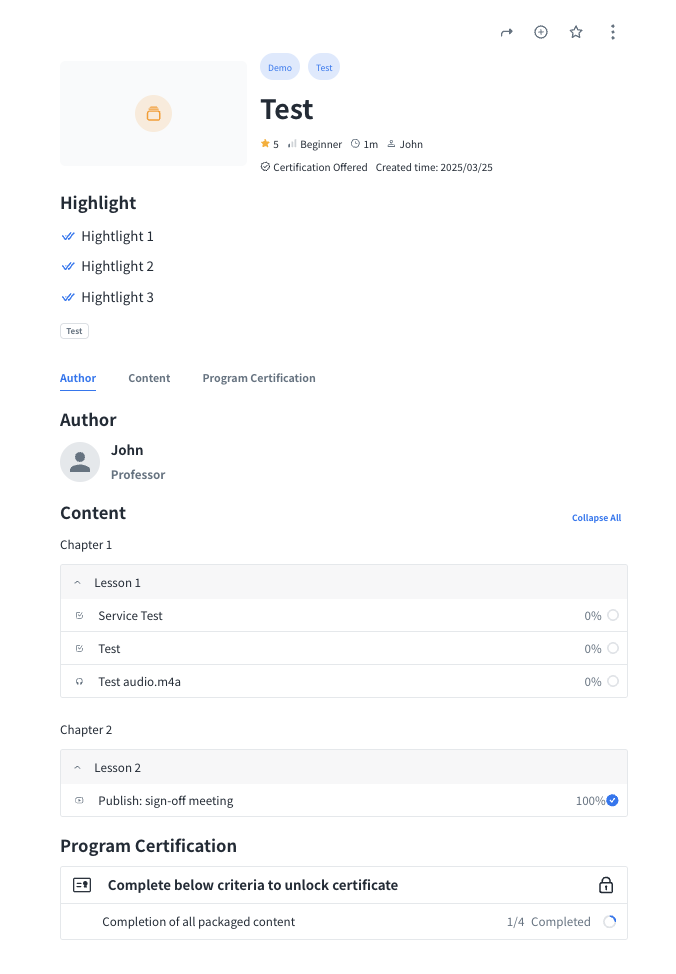676x974 pixels.
Task: Switch to the Content tab
Action: click(x=149, y=378)
